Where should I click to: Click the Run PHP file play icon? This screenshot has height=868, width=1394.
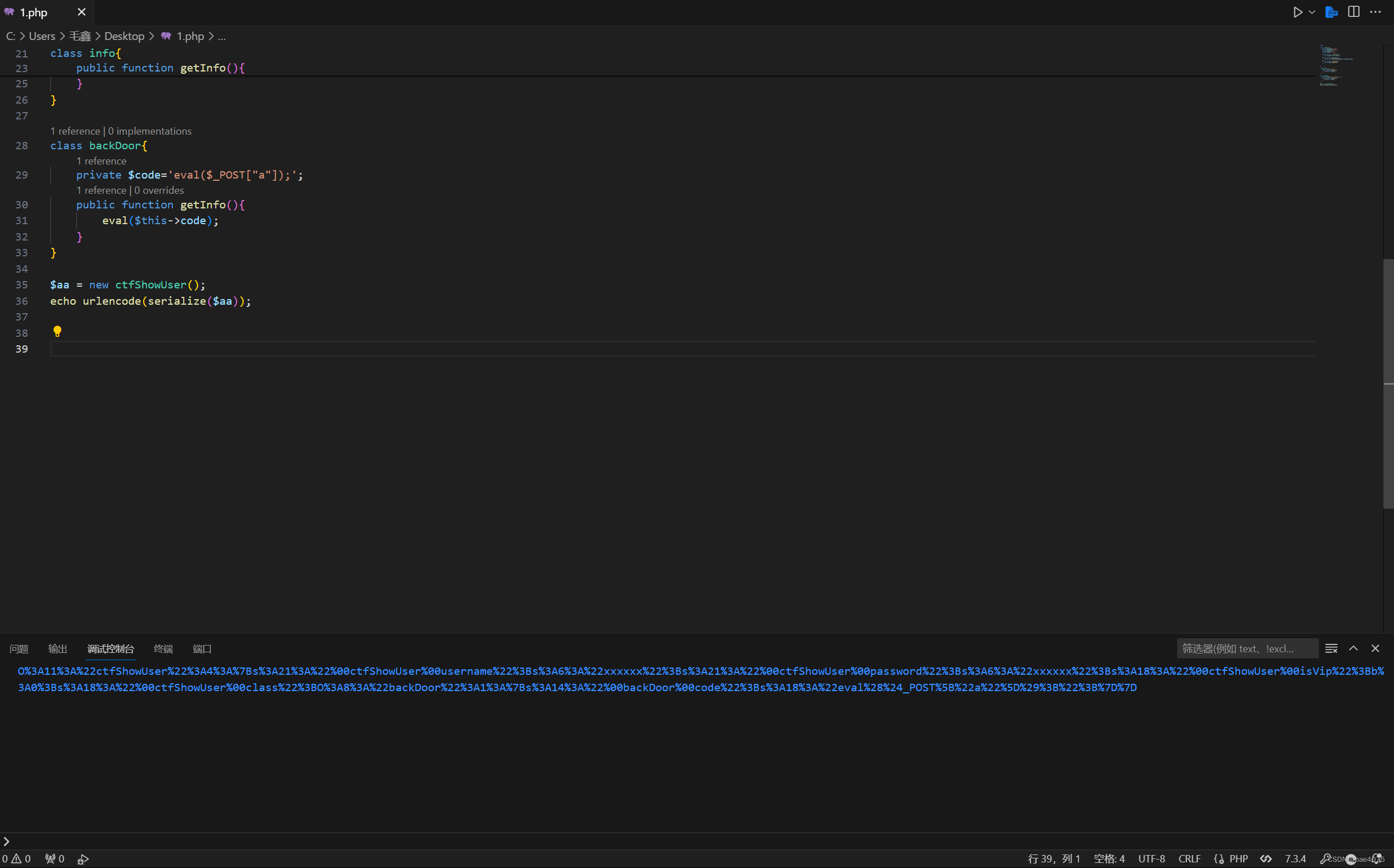pos(1298,12)
